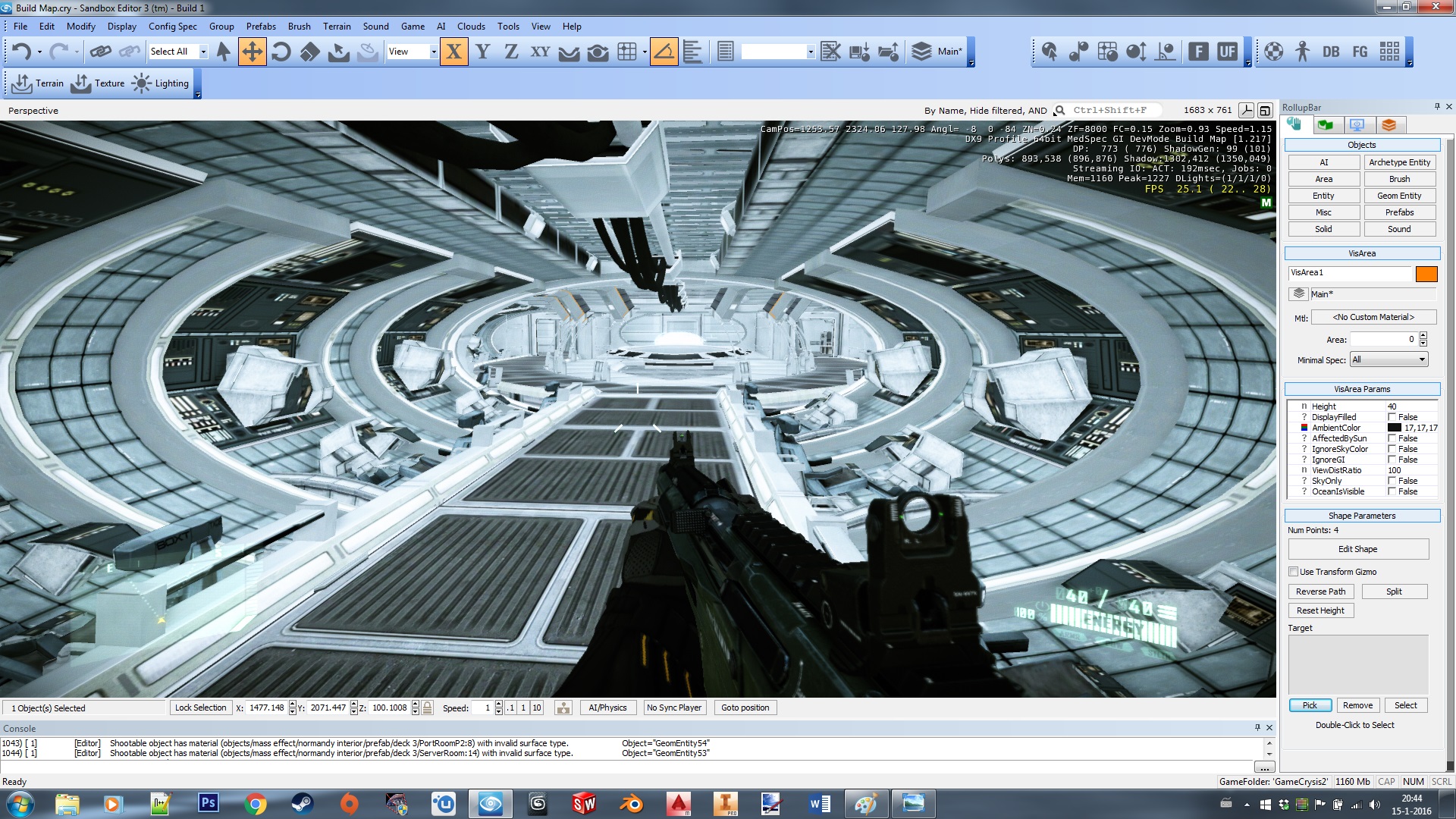The image size is (1456, 819).
Task: Toggle angle snap icon
Action: (x=664, y=52)
